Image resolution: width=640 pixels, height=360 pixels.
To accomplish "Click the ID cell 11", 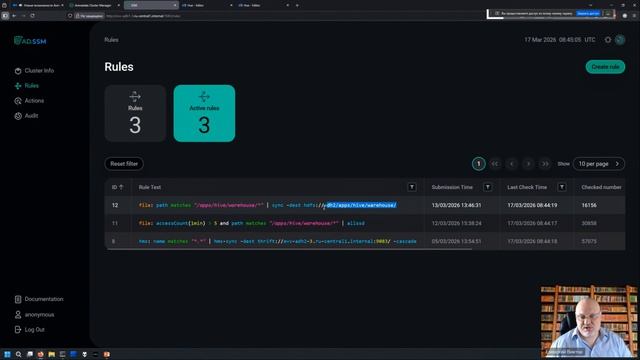I will coord(115,223).
